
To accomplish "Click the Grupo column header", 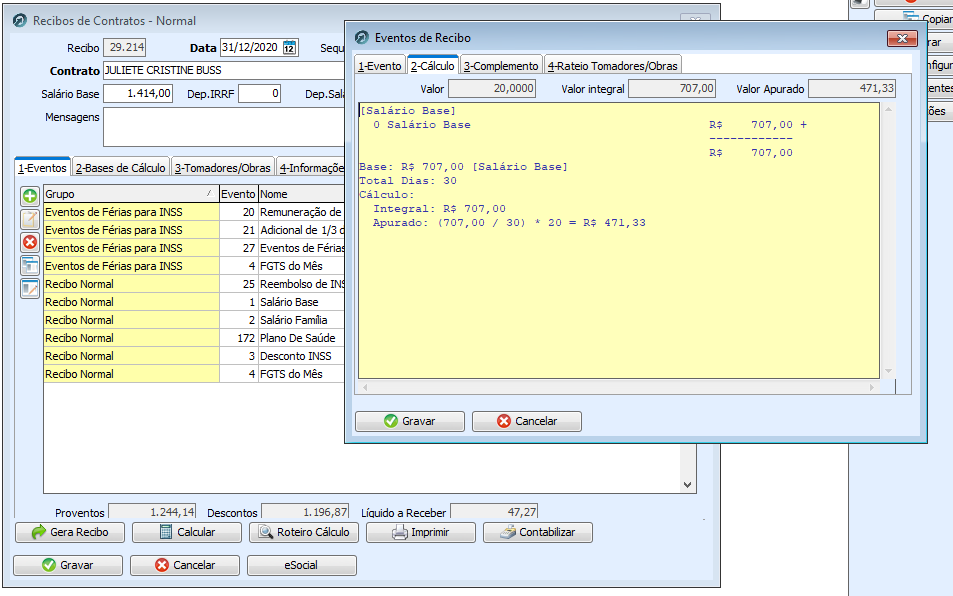I will pyautogui.click(x=131, y=194).
